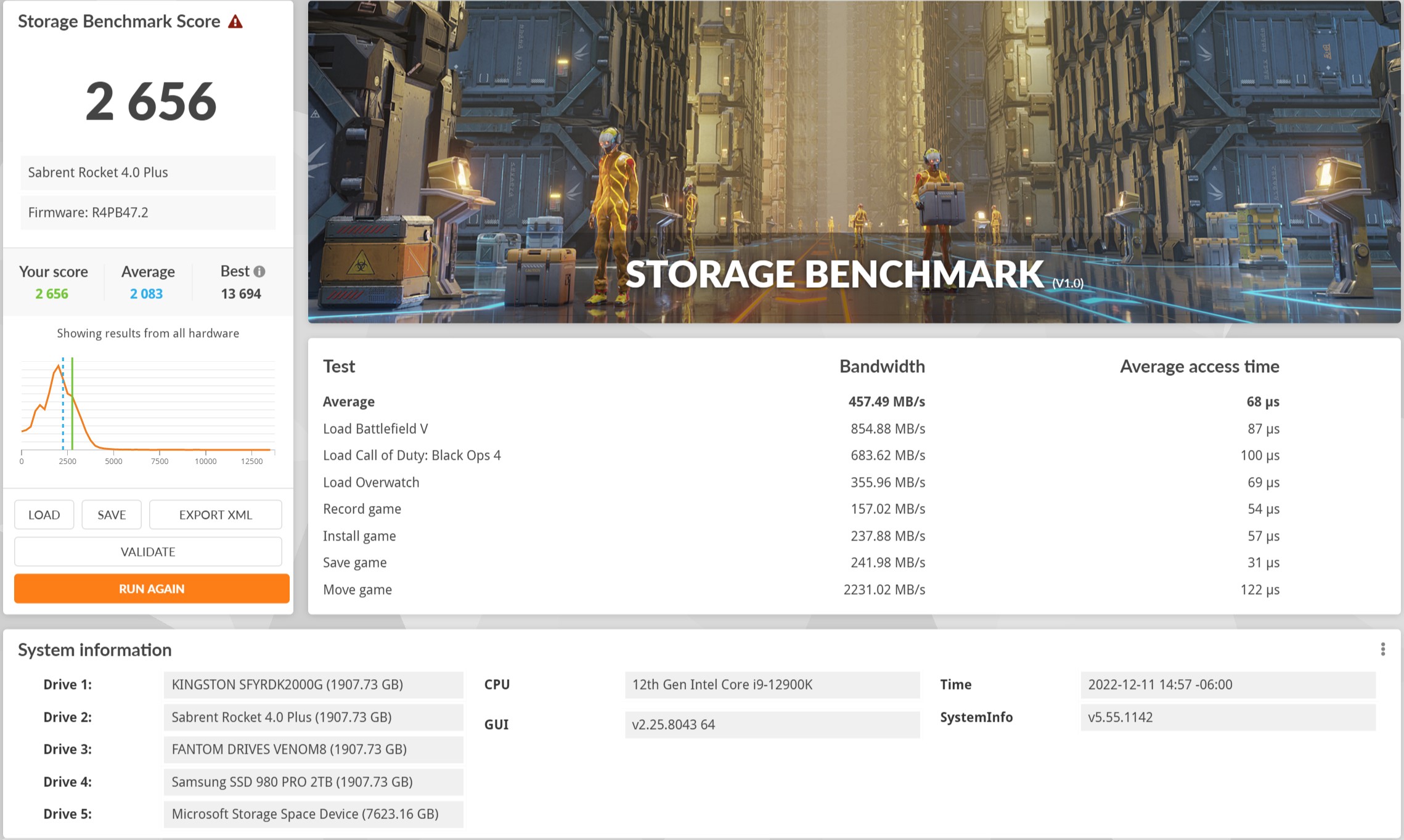Click the Best score info icon
Viewport: 1404px width, 840px height.
[259, 271]
